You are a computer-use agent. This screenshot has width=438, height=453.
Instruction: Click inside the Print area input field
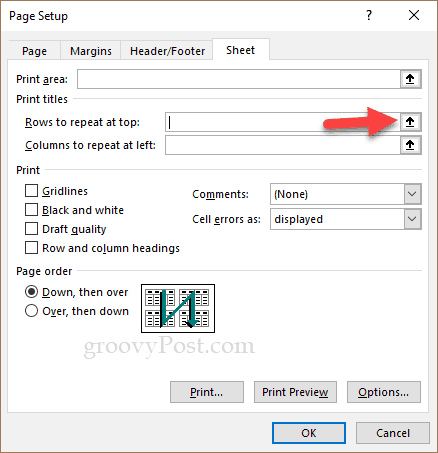tap(239, 79)
